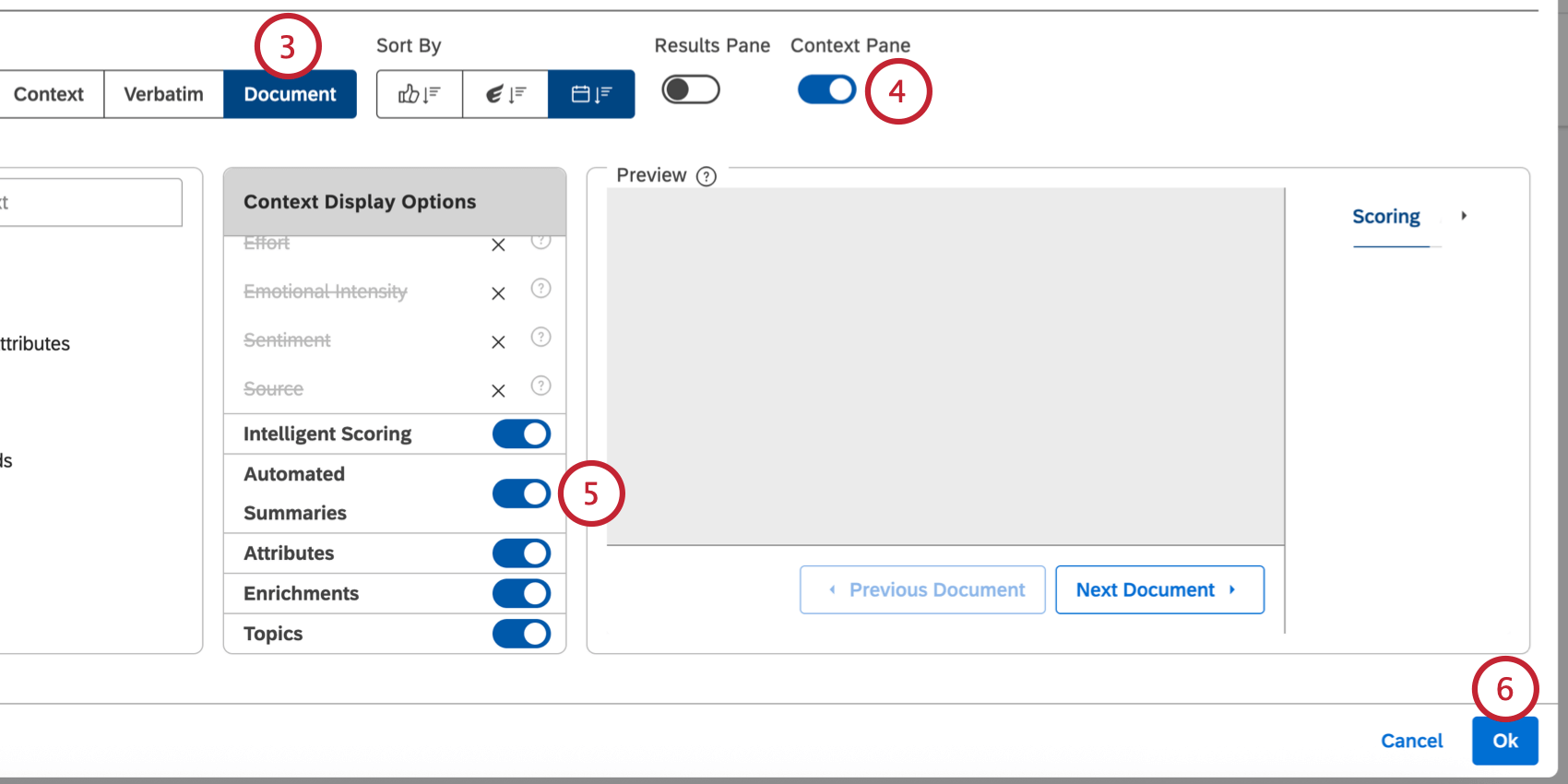Image resolution: width=1568 pixels, height=784 pixels.
Task: Remove Source from Context Display Options
Action: tap(498, 390)
